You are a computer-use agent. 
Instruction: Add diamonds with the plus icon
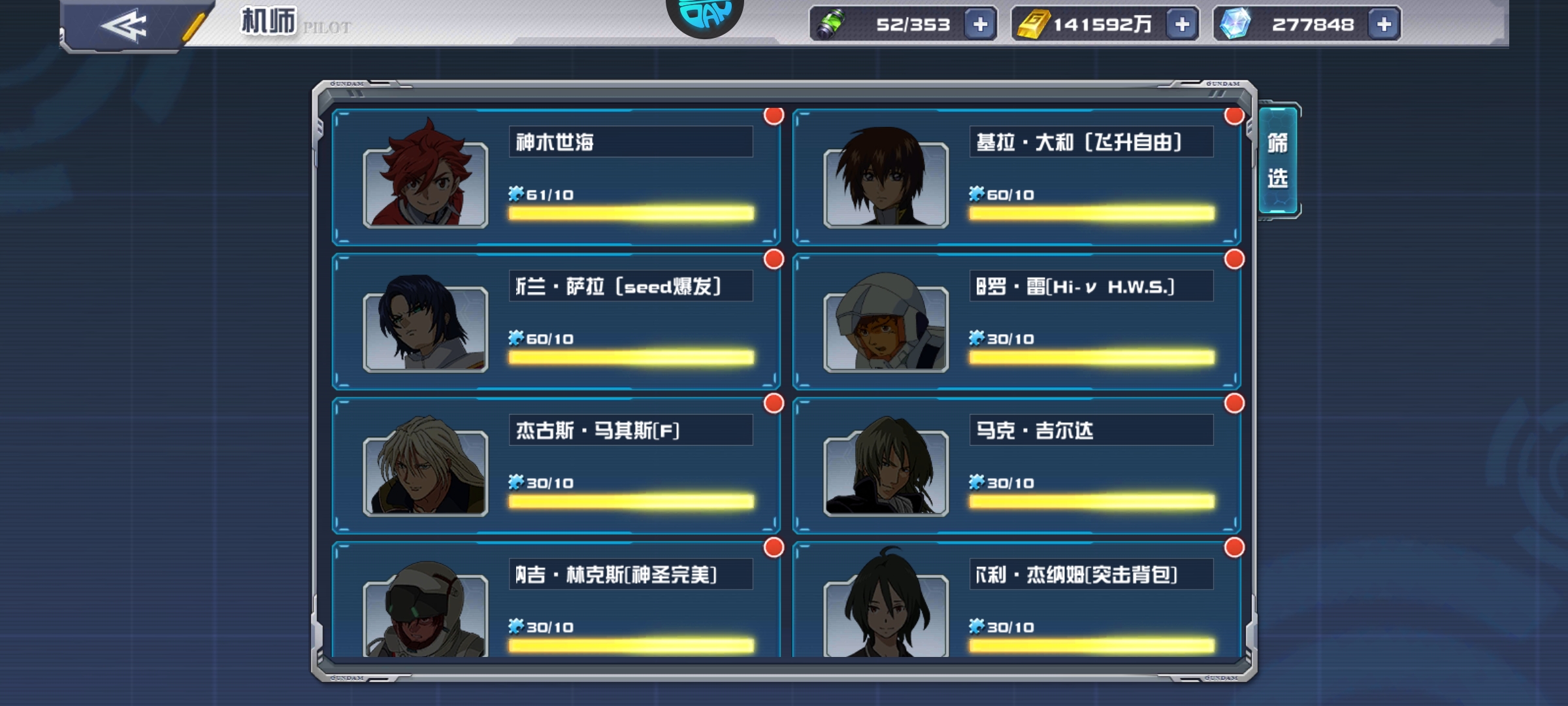[x=1384, y=25]
